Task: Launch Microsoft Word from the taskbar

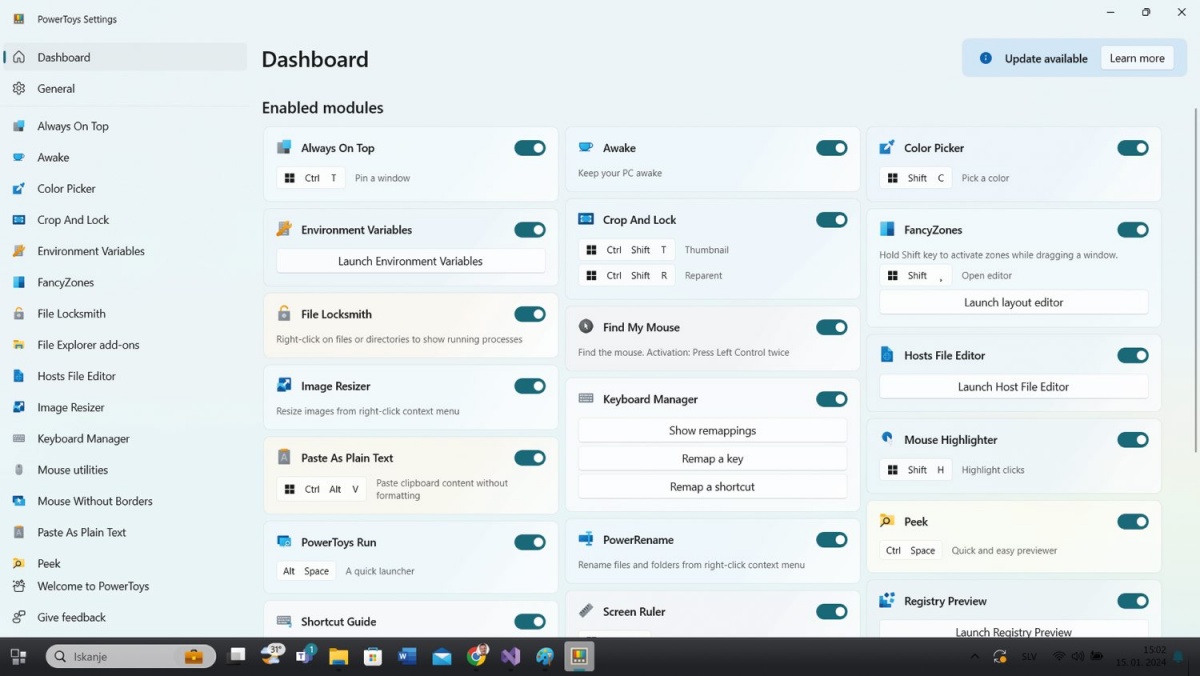Action: pos(407,656)
